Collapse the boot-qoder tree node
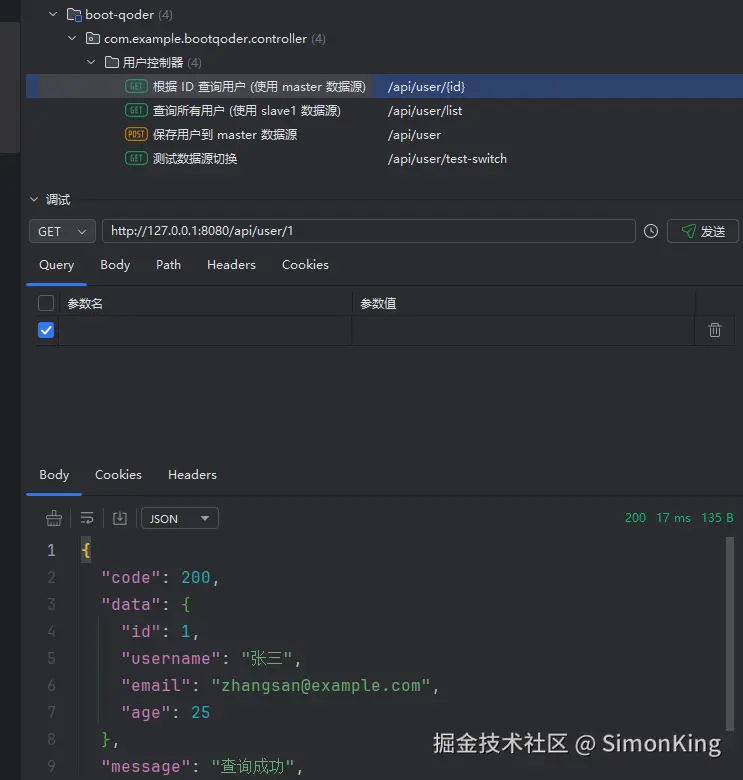 point(54,15)
